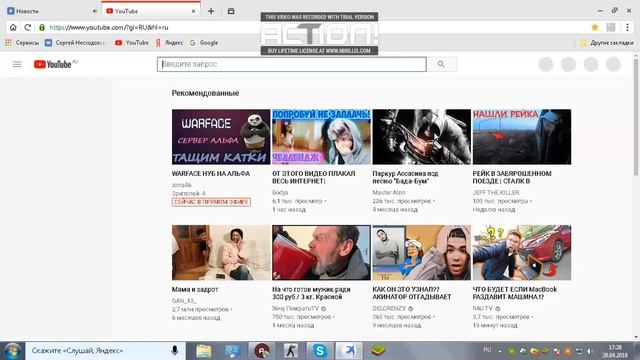640x360 pixels.
Task: Click the title "На что готов мужик ради 300 руб"
Action: click(x=311, y=293)
